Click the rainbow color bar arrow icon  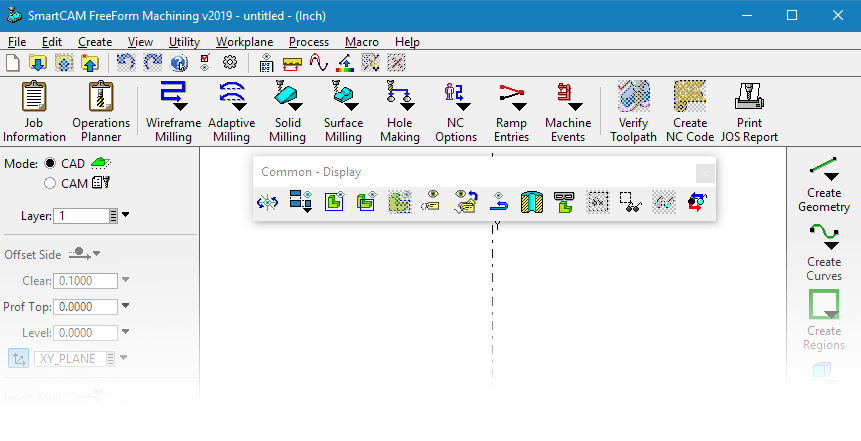point(345,63)
